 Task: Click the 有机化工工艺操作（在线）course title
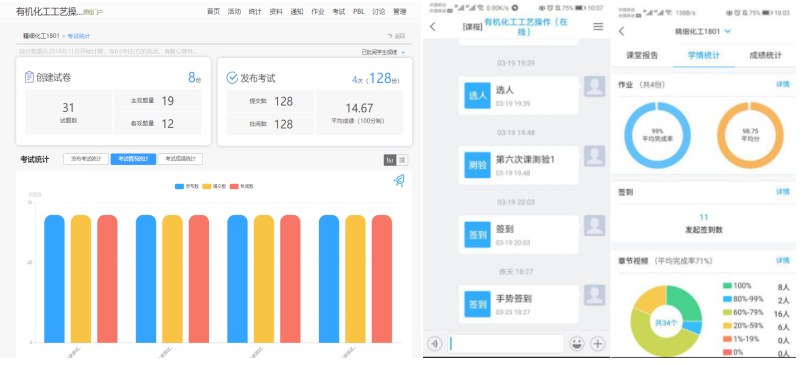pyautogui.click(x=525, y=27)
